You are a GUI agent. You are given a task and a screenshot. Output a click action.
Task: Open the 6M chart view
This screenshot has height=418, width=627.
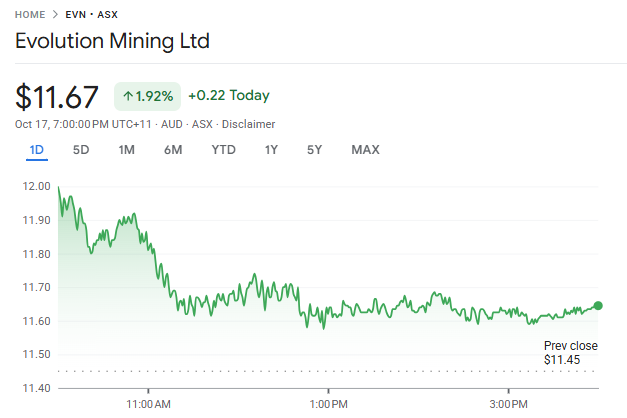[x=173, y=150]
